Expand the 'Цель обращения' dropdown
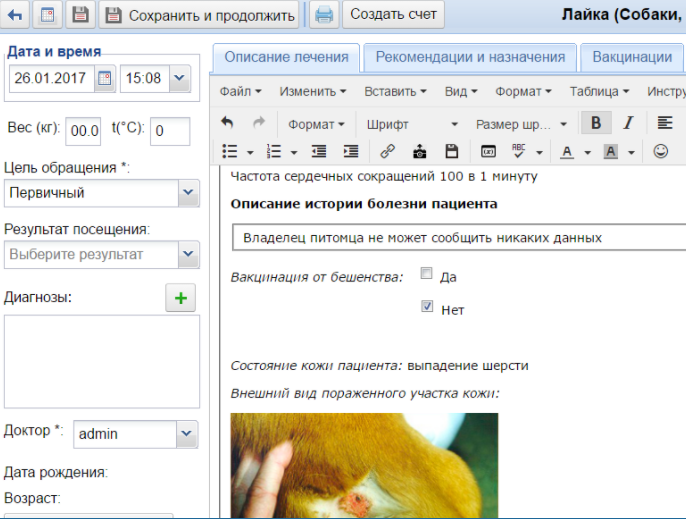Screen dimensions: 686x519 tap(188, 192)
